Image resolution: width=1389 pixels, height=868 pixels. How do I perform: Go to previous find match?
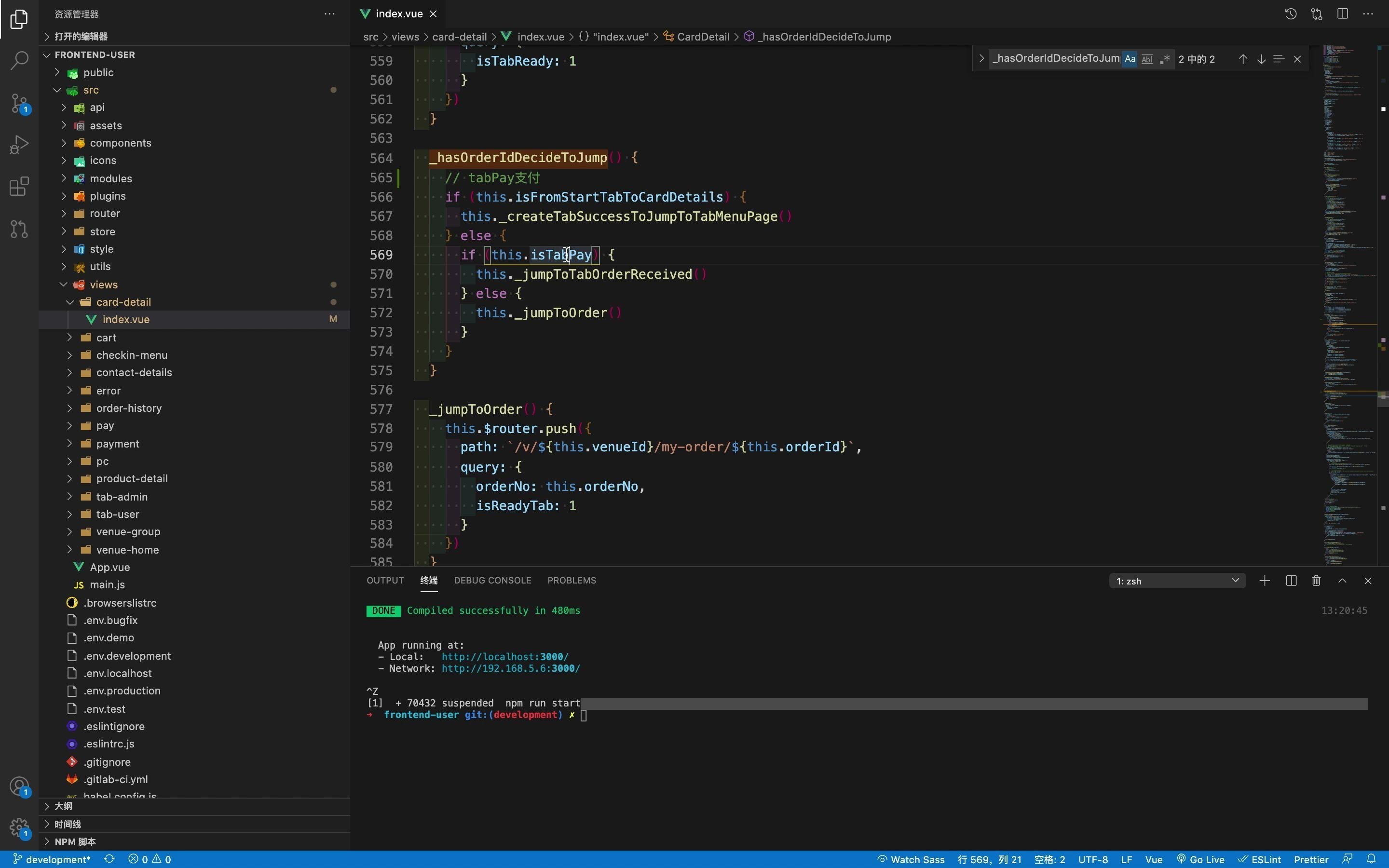click(x=1243, y=59)
